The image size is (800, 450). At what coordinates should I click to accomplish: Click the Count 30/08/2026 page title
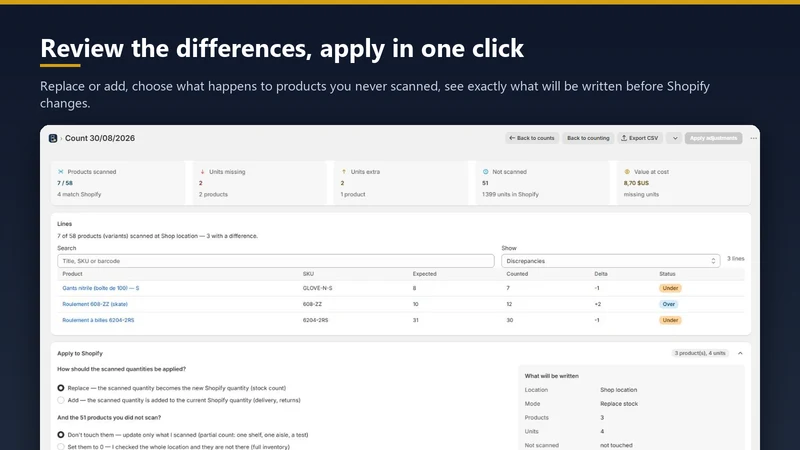tap(100, 138)
